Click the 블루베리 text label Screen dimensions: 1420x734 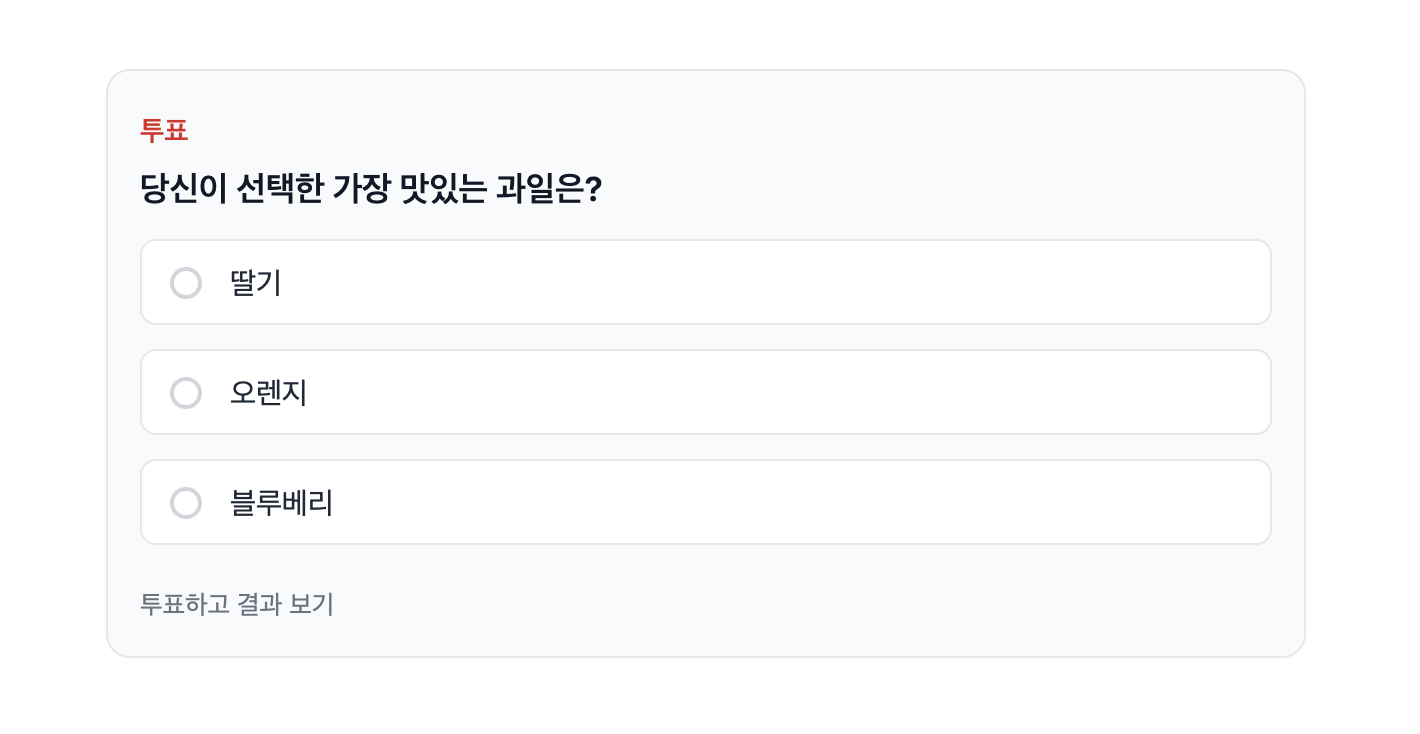coord(281,503)
